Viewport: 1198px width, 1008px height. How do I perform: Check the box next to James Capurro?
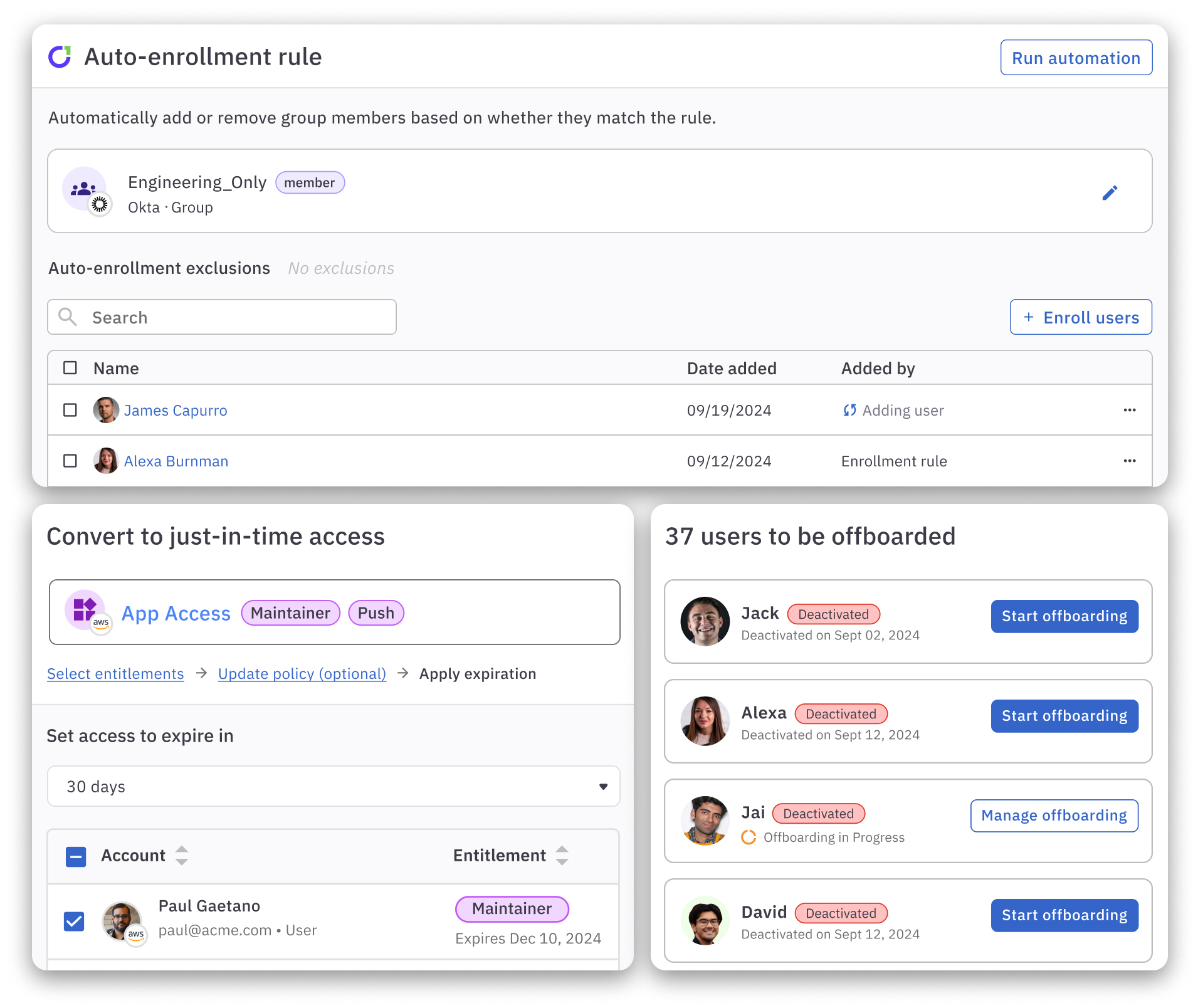click(70, 410)
